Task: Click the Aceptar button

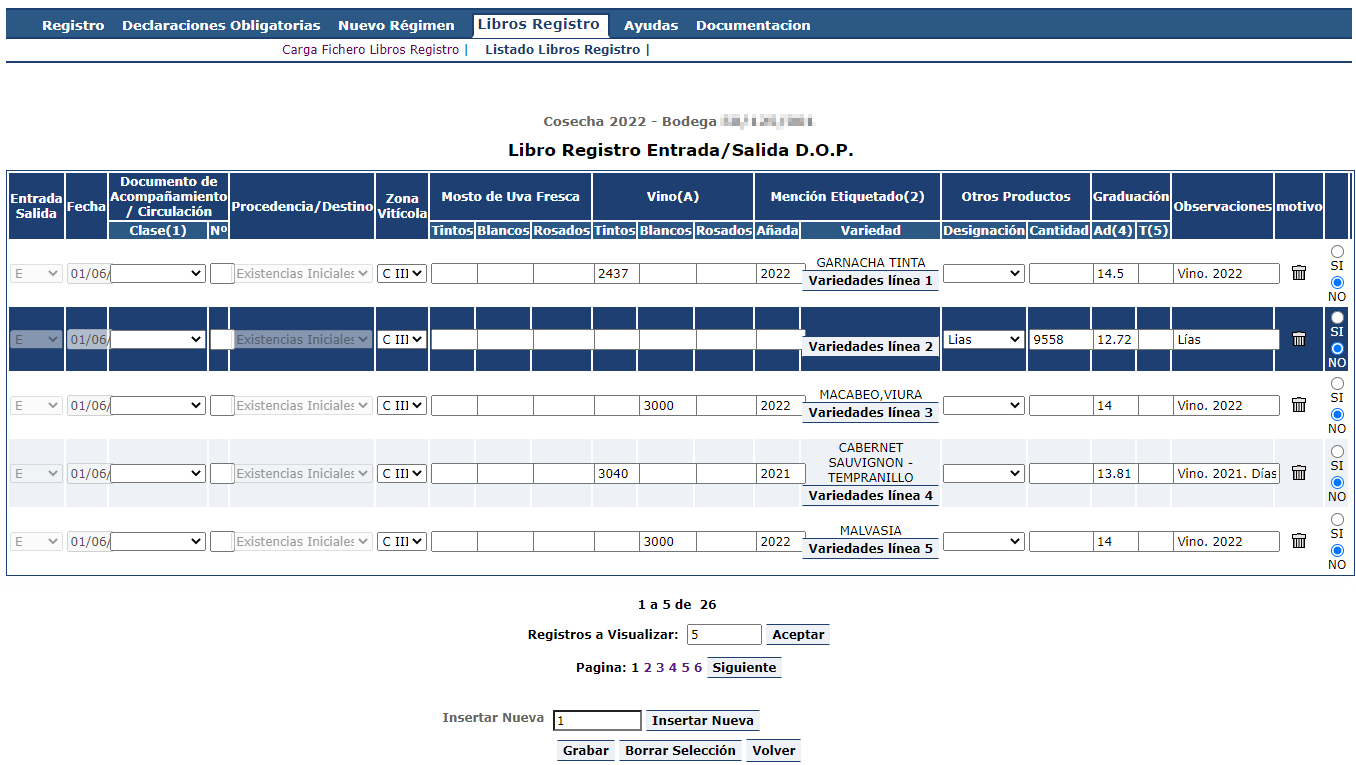Action: [x=798, y=635]
